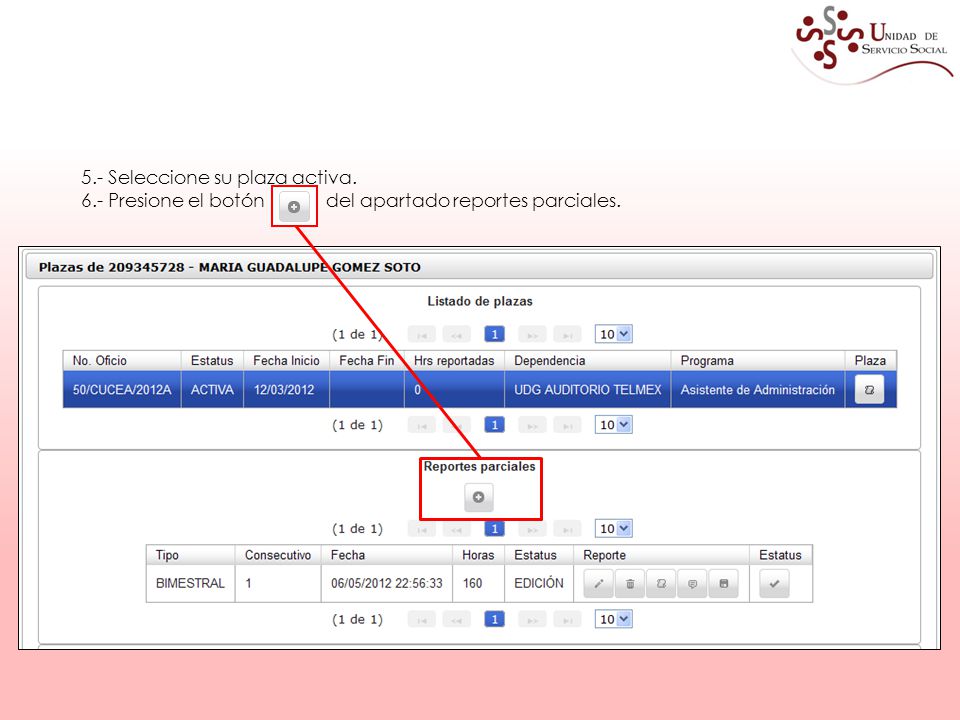Open rows-per-page dropdown below the plazas table

coord(613,425)
